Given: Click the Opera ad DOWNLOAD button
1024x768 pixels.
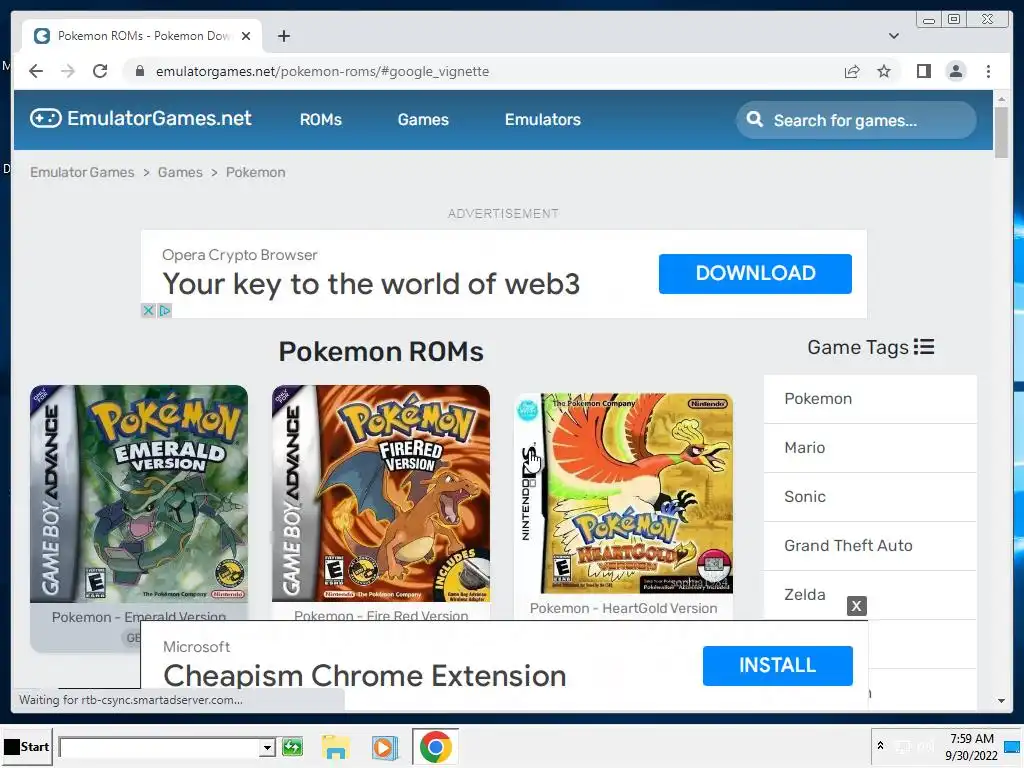Looking at the screenshot, I should click(x=755, y=274).
